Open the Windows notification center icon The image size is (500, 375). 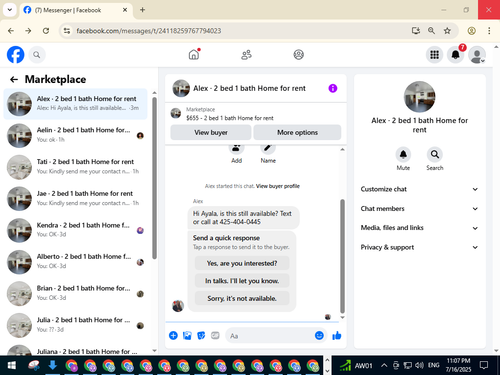pyautogui.click(x=484, y=365)
